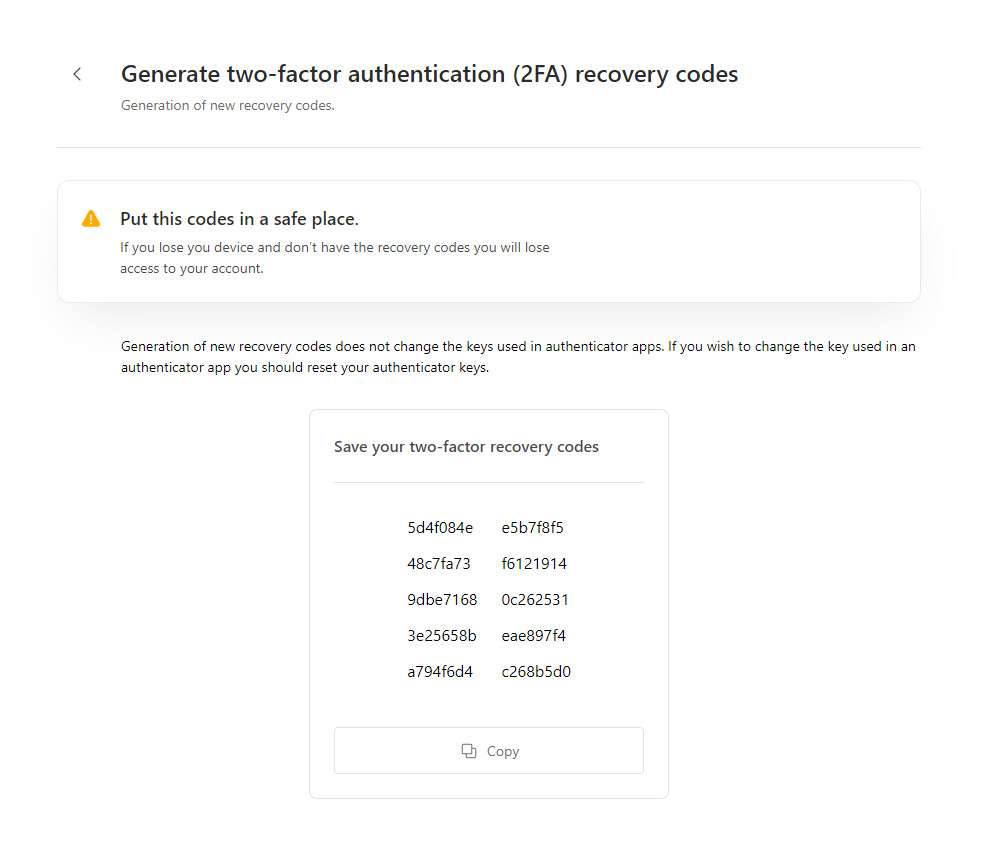Click the "Save your two-factor recovery codes" heading
The width and height of the screenshot is (985, 852).
pyautogui.click(x=466, y=447)
